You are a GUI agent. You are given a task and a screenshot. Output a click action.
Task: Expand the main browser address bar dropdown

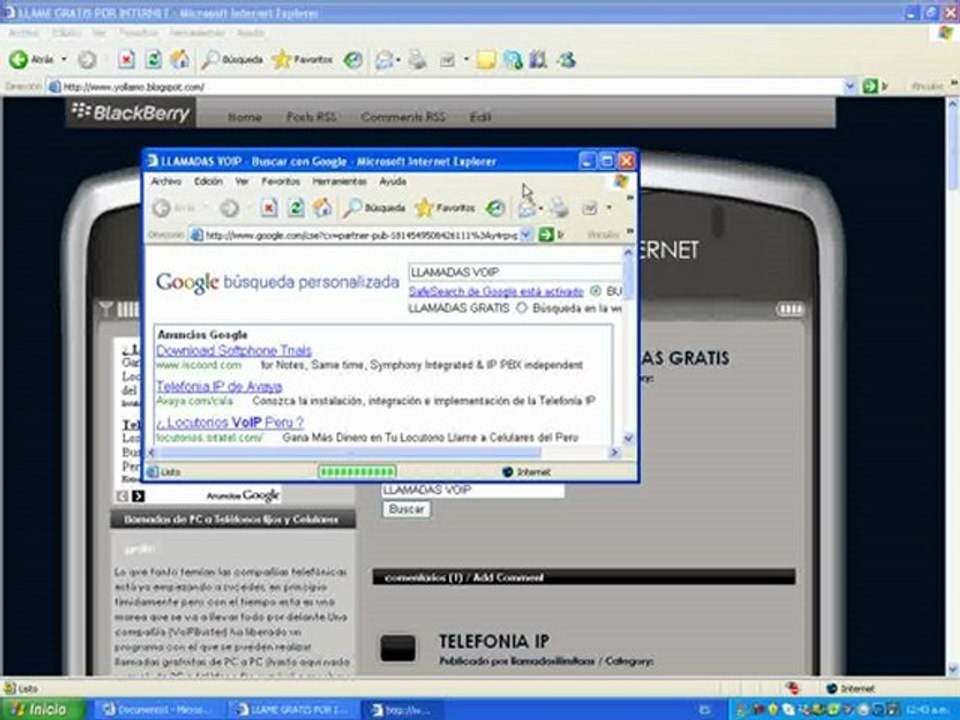tap(849, 86)
